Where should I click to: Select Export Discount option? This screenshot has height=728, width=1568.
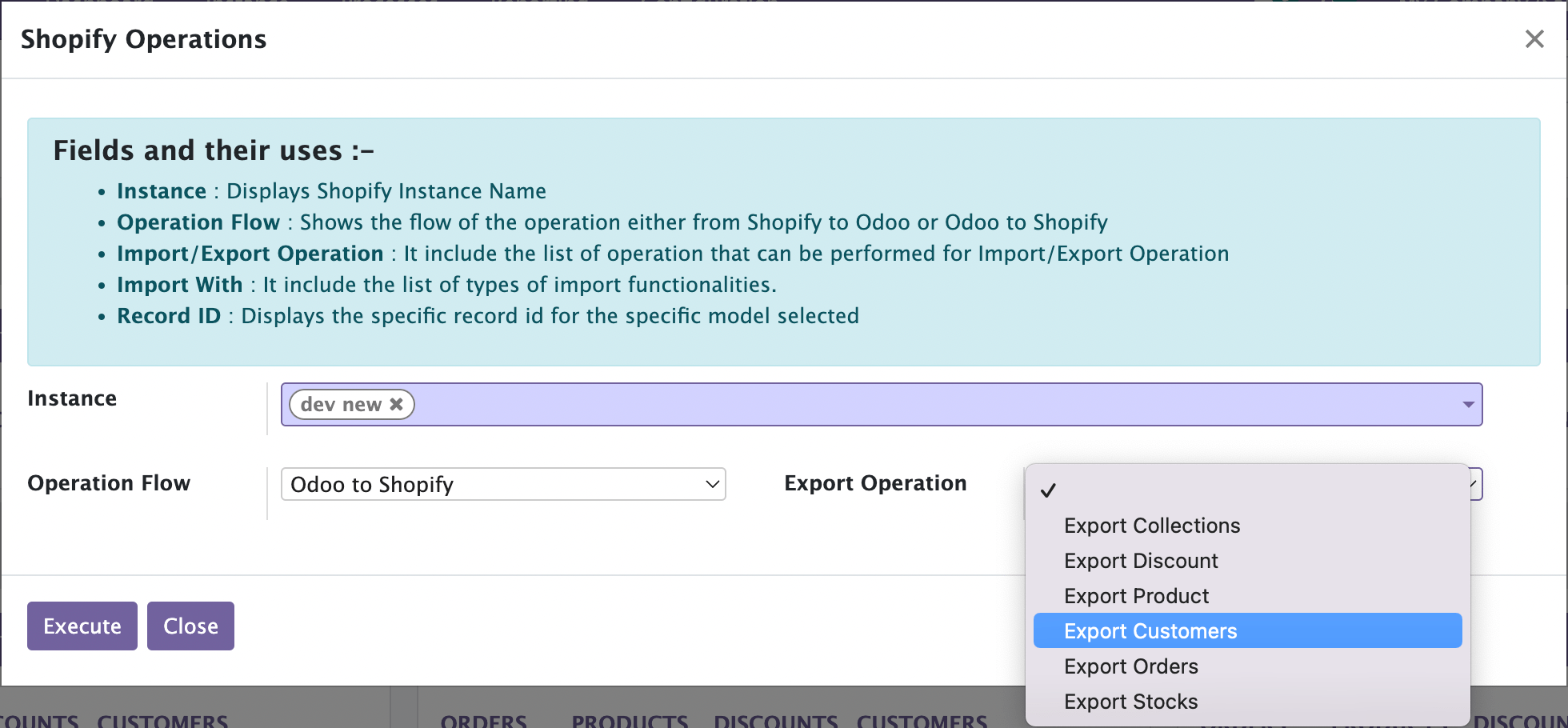point(1141,561)
